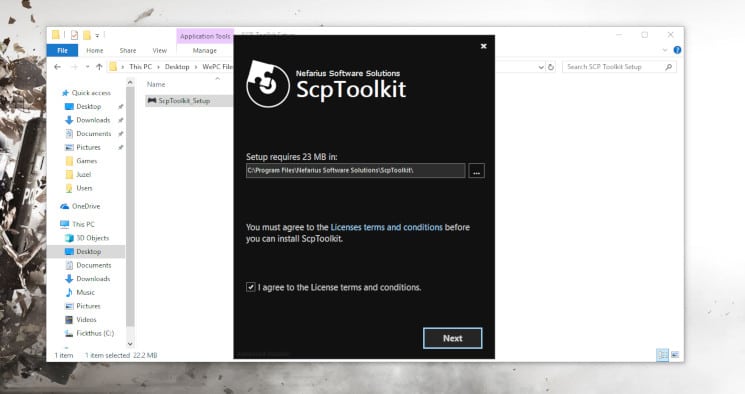
Task: Sort by the Name column header
Action: (156, 84)
